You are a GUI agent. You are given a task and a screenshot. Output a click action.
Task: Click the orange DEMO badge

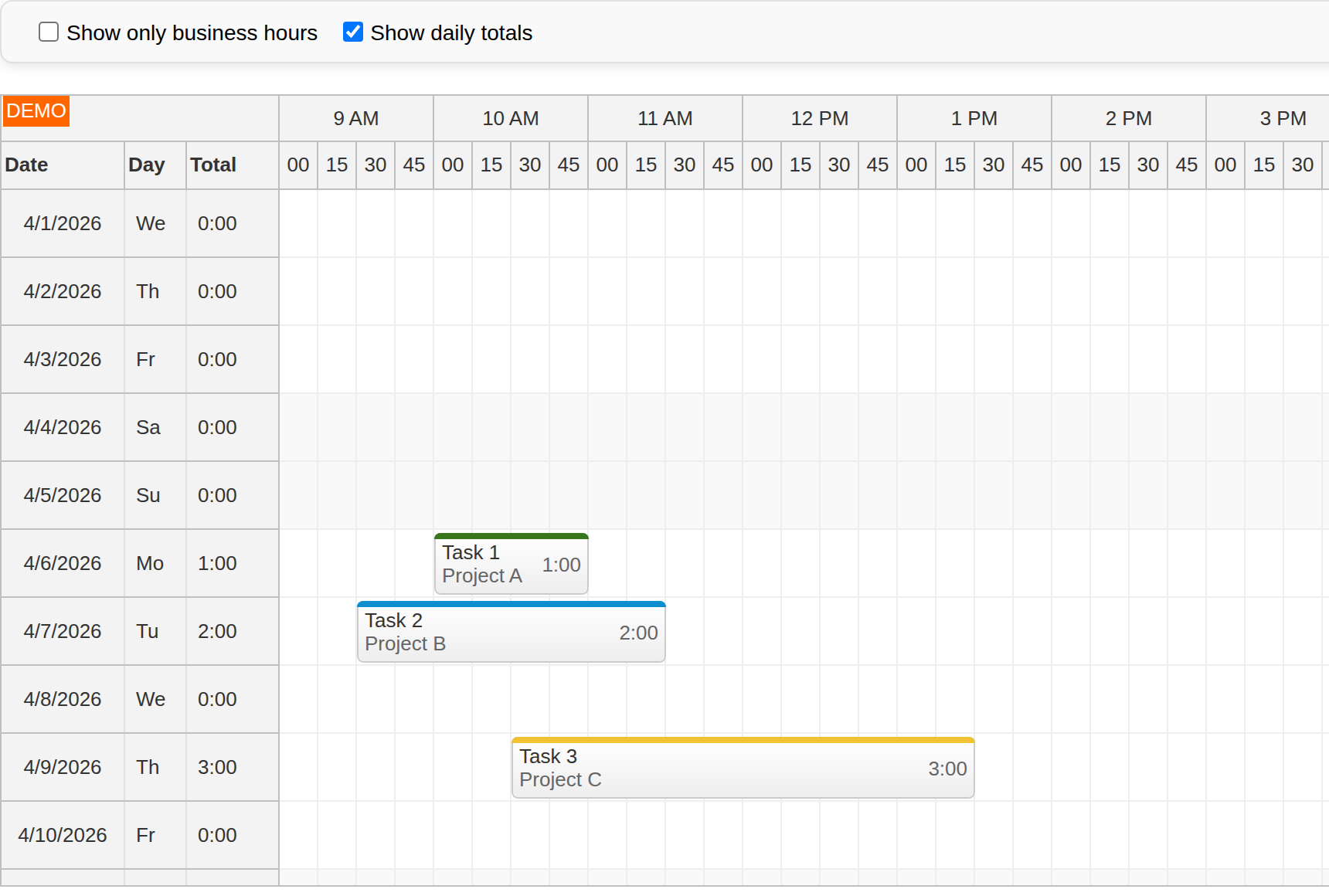pos(36,111)
